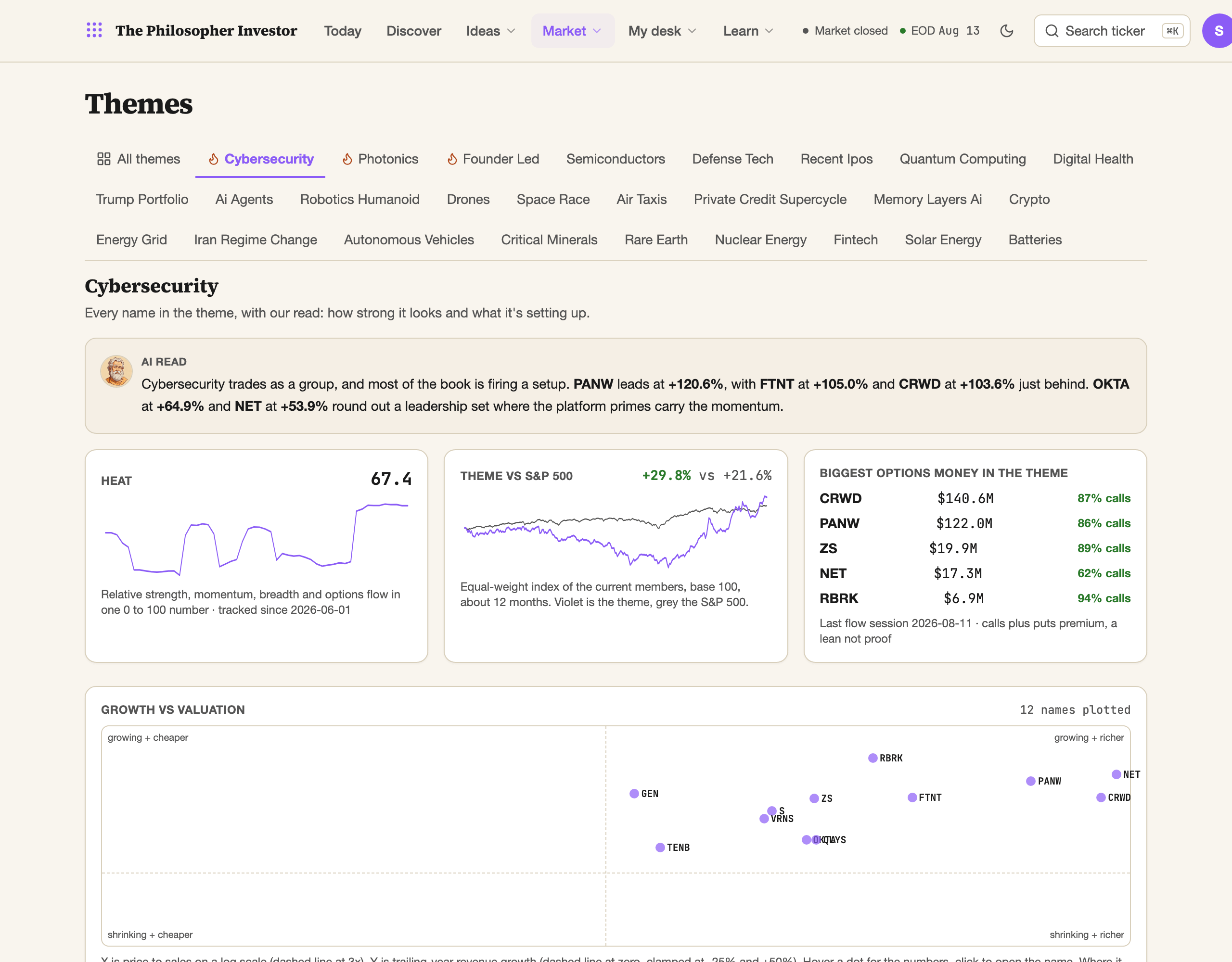1232x962 pixels.
Task: Select the Space Race theme
Action: (x=553, y=199)
